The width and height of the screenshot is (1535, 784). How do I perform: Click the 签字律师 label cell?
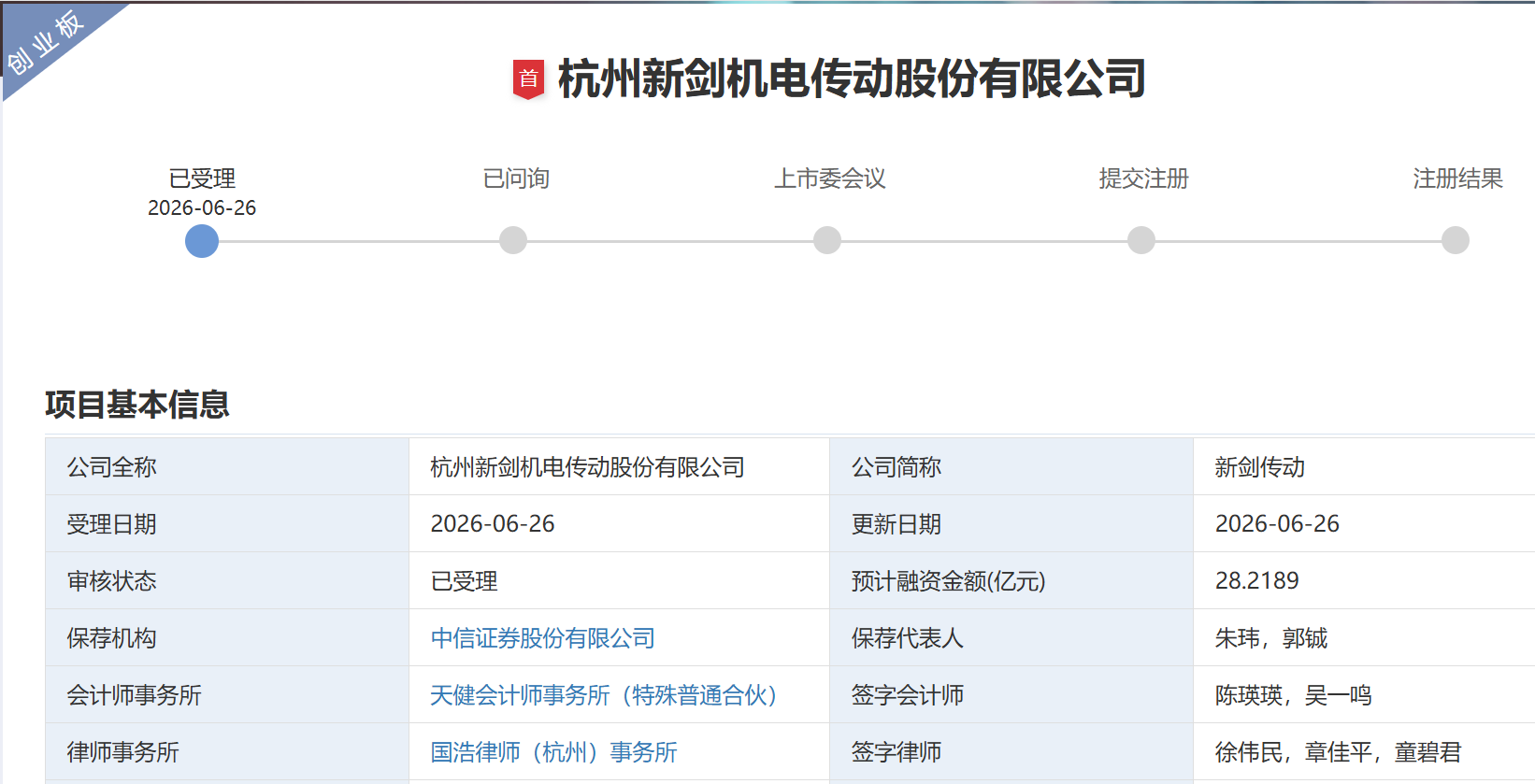pos(1011,752)
